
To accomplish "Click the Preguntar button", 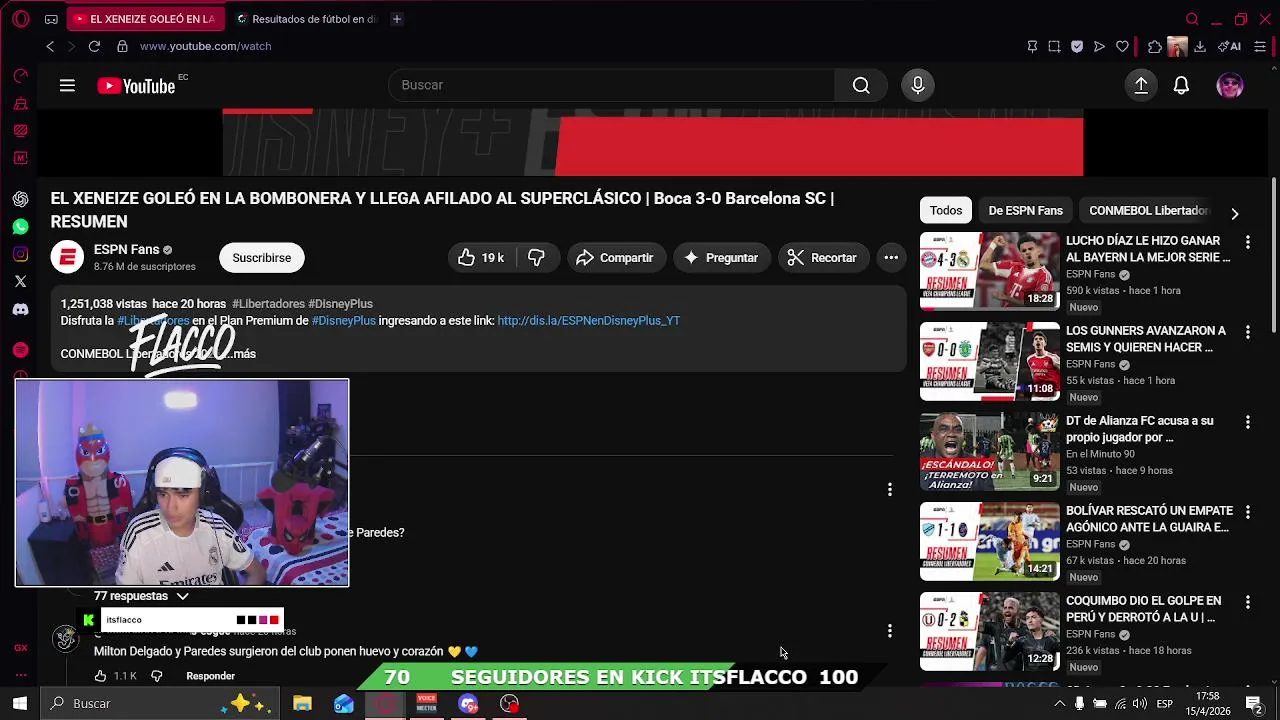I will [x=721, y=258].
